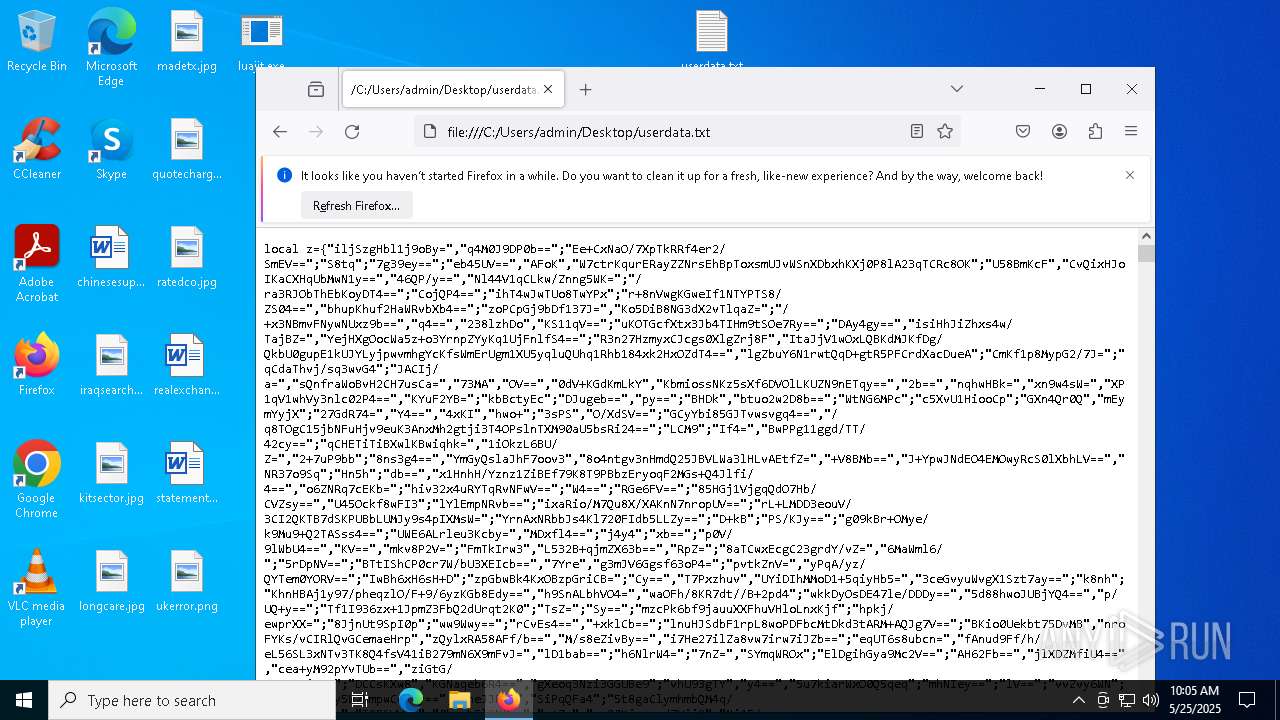The image size is (1280, 720).
Task: Maximize the Firefox window
Action: (x=1086, y=89)
